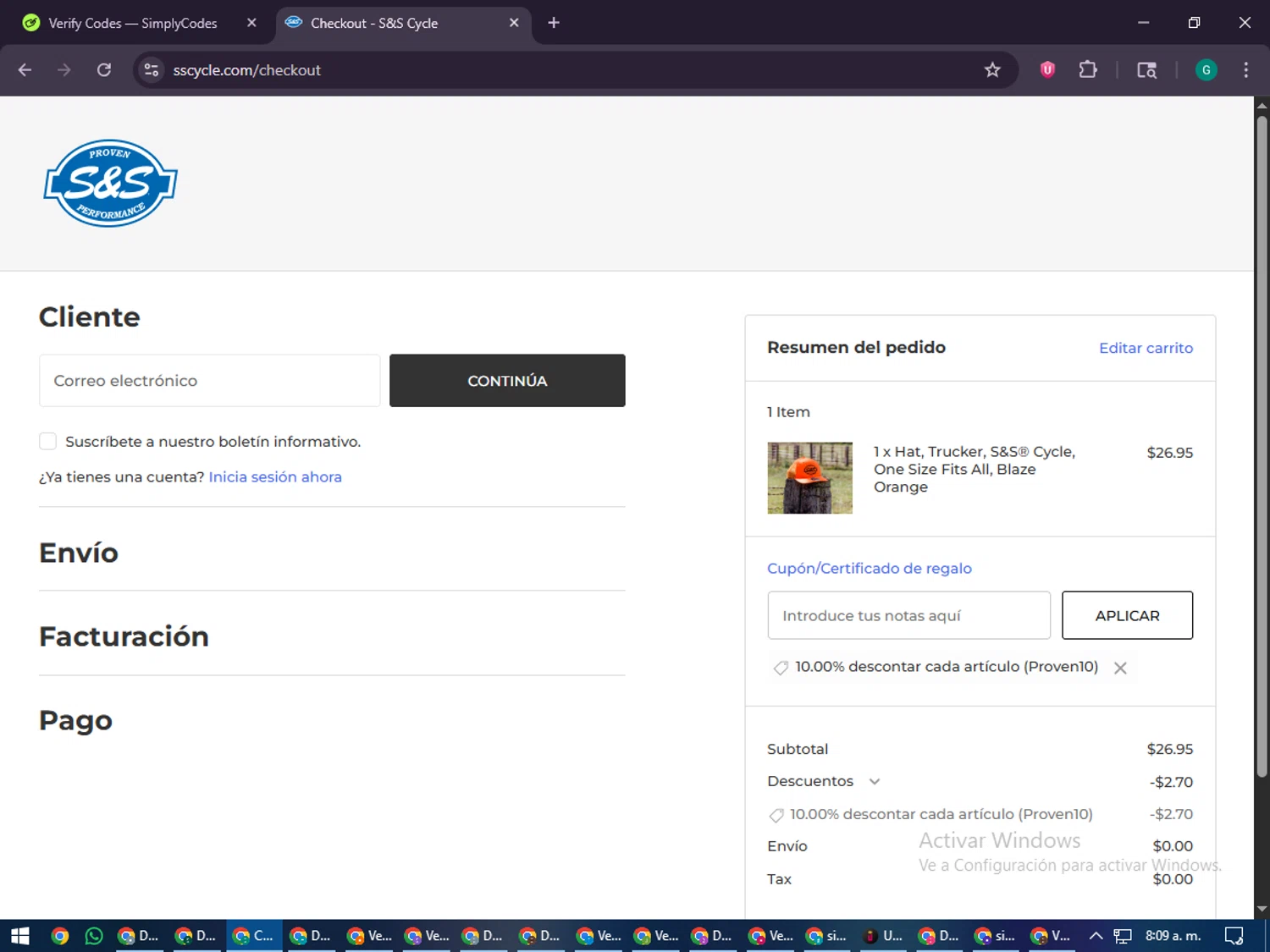Screen dimensions: 1270x952
Task: Apply the coupon with the APLICAR button
Action: [x=1127, y=615]
